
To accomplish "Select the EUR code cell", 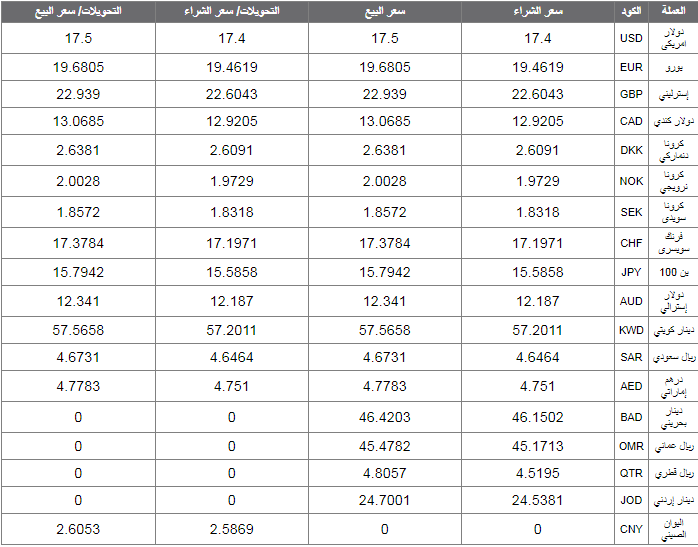I will click(x=631, y=67).
